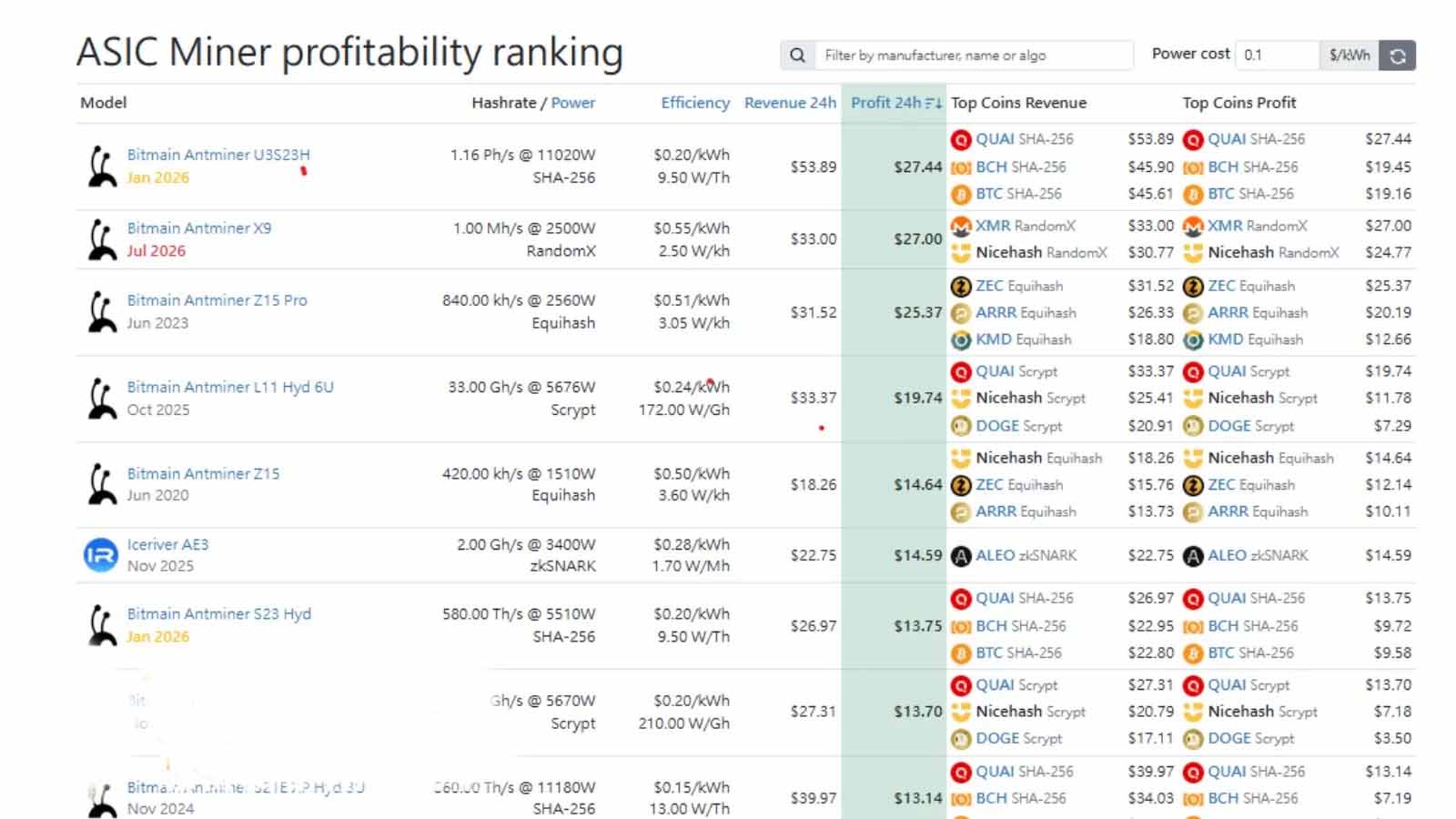
Task: Select the "172.00 W/Gh" efficiency value
Action: coord(684,409)
